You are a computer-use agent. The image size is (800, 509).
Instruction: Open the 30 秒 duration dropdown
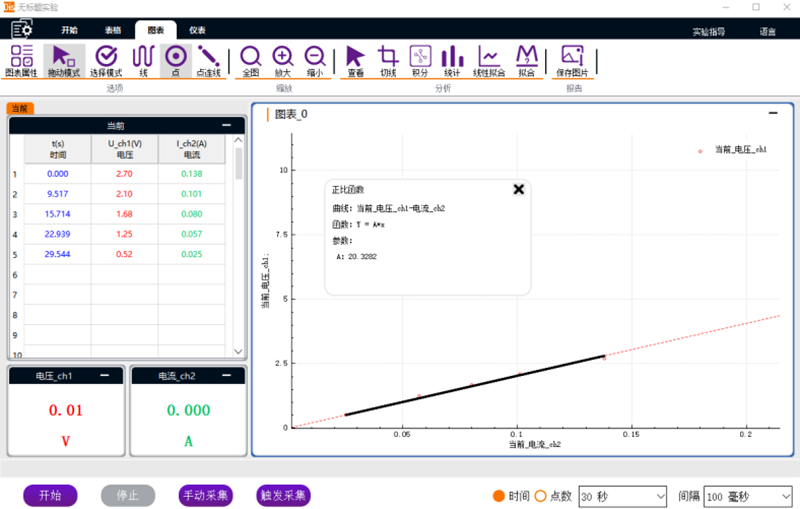point(622,496)
